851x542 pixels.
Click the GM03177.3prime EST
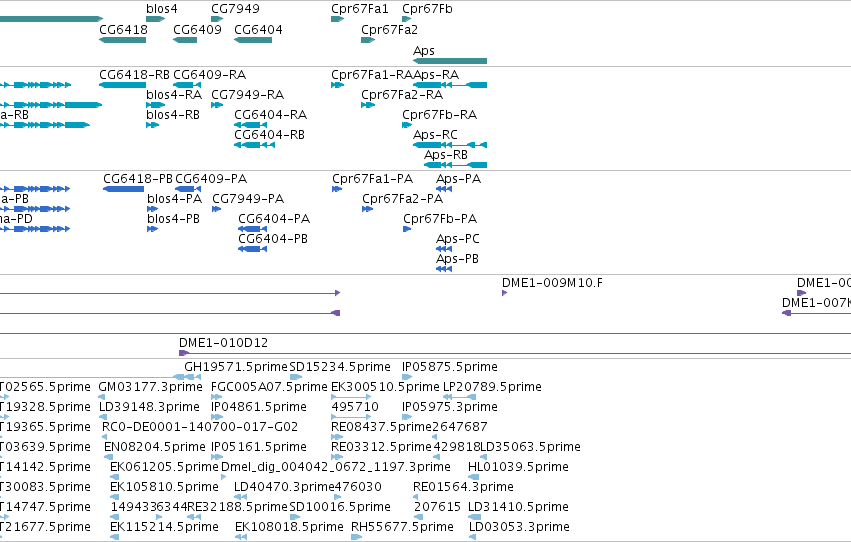(103, 397)
